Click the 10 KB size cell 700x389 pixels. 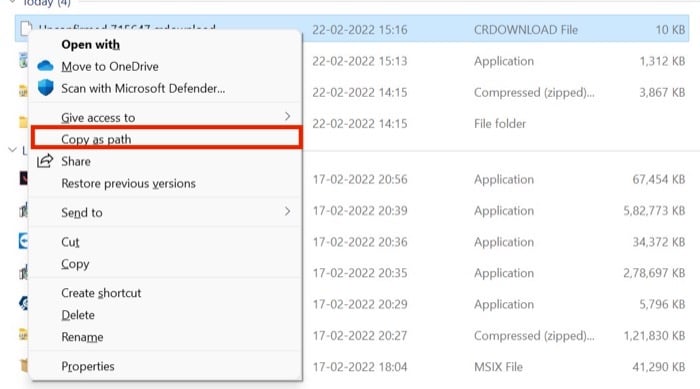click(x=670, y=30)
